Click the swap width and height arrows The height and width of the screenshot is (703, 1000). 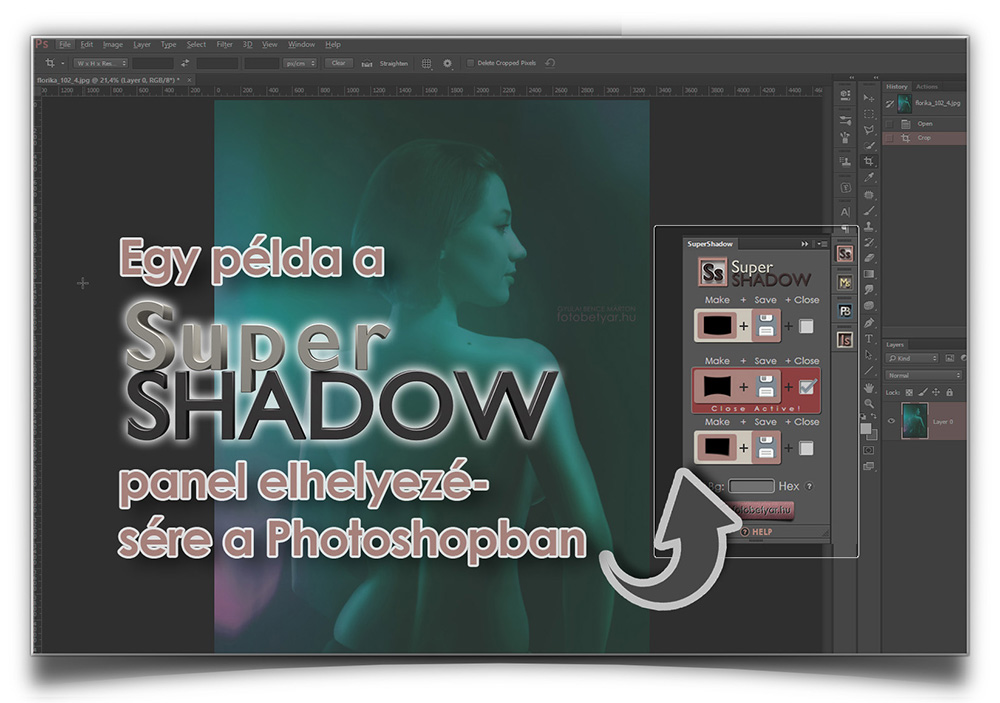[x=185, y=63]
